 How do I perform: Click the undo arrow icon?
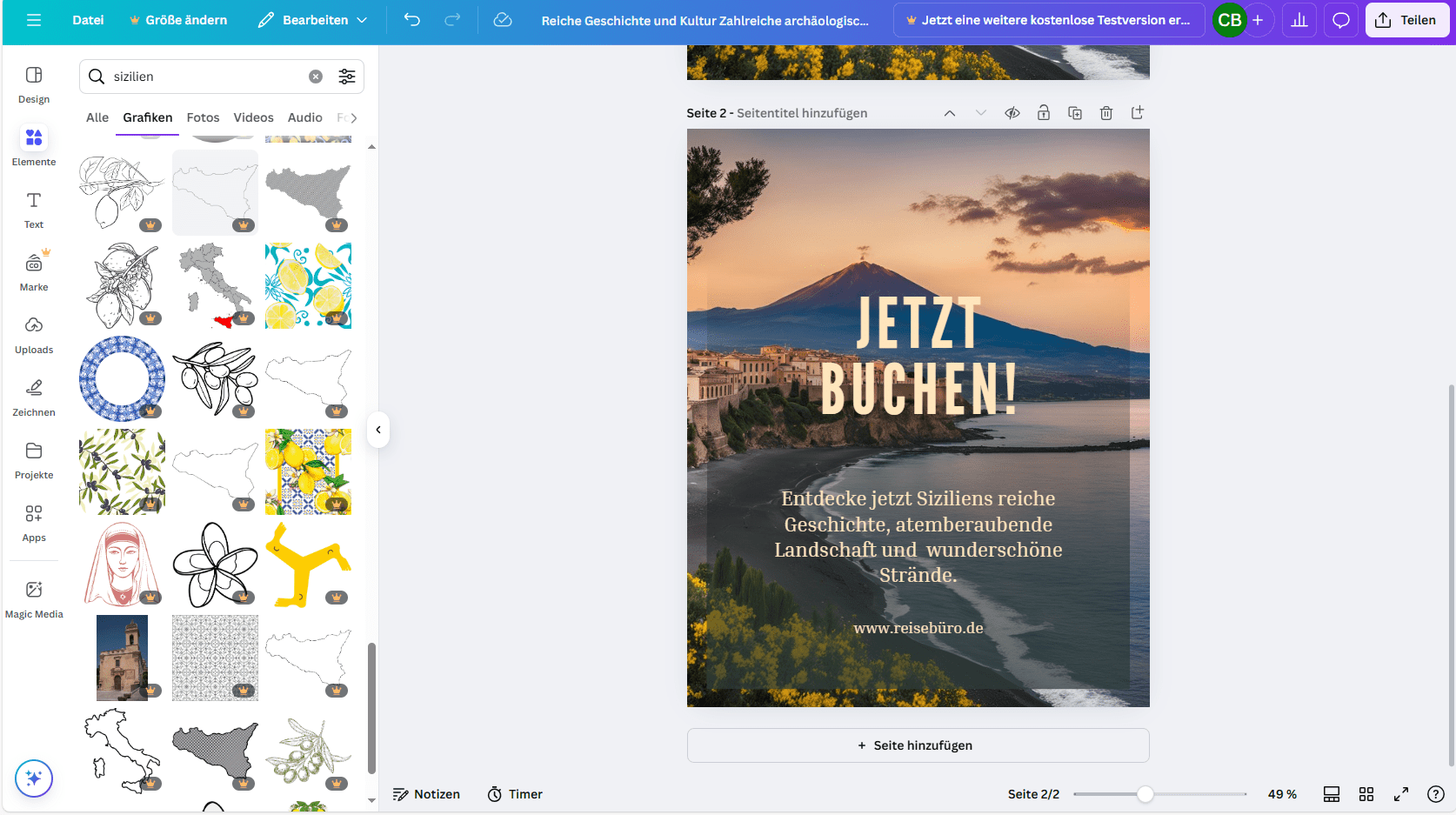[412, 20]
